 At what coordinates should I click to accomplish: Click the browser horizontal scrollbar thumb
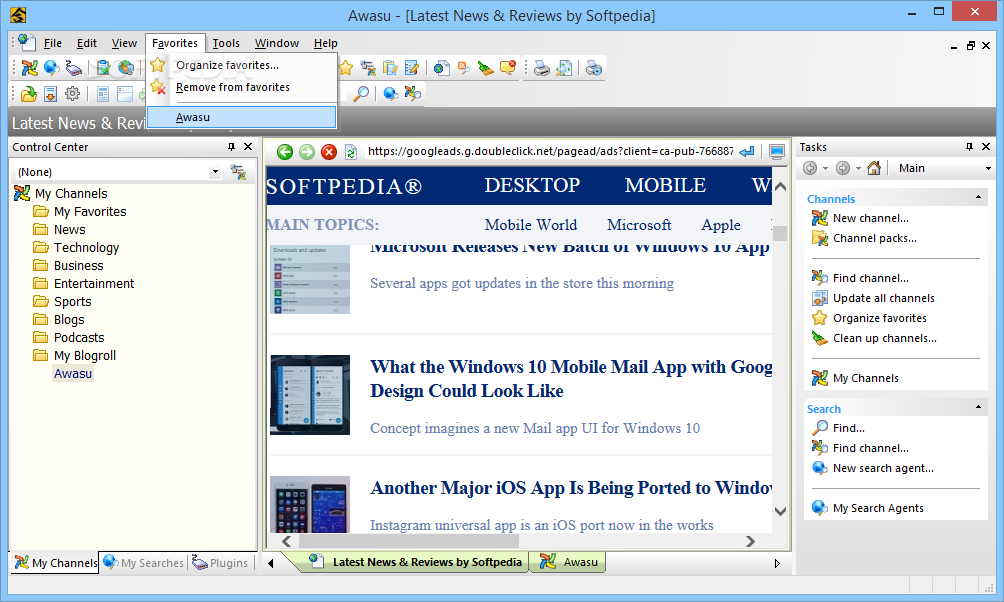(409, 541)
